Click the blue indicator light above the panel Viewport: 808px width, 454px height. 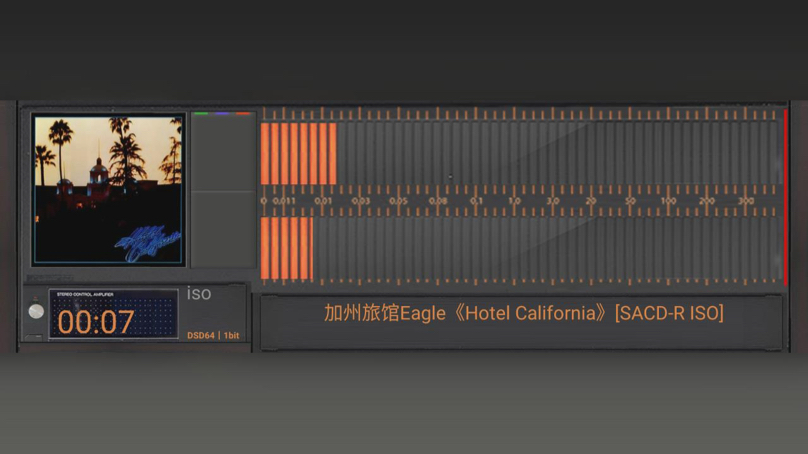click(222, 114)
